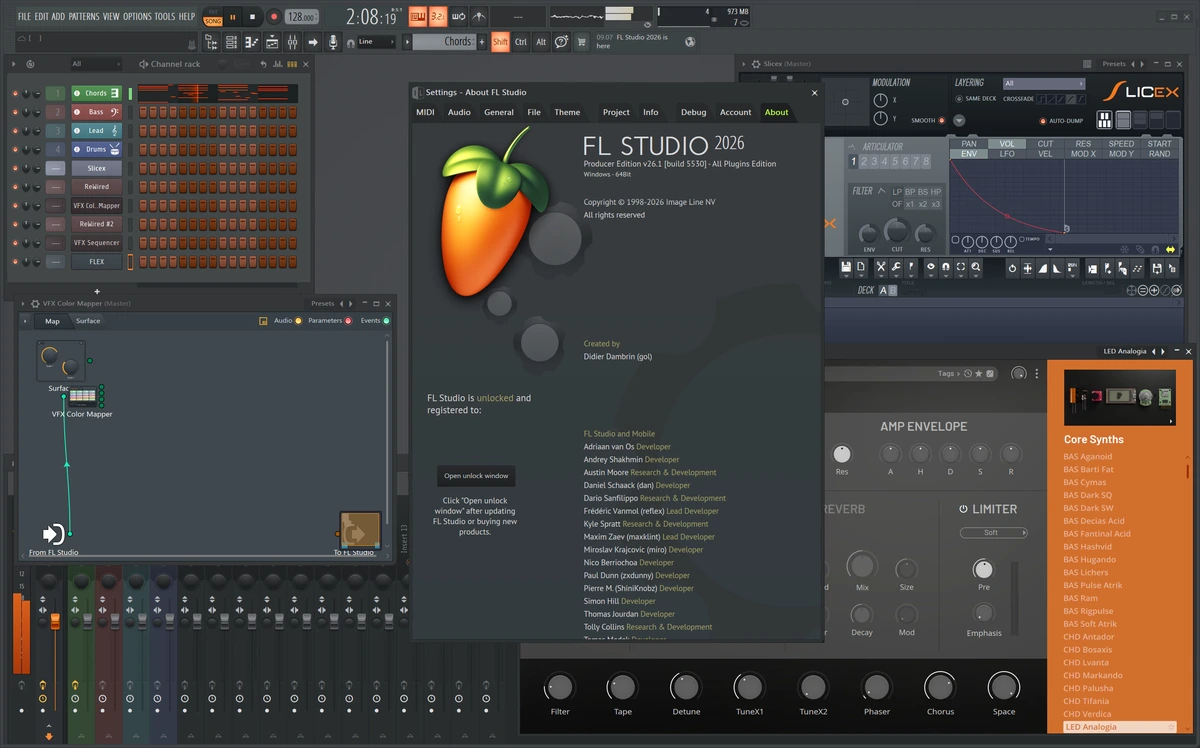Click the magnifier zoom icon in Slicex toolbar
The image size is (1200, 748).
[x=976, y=267]
